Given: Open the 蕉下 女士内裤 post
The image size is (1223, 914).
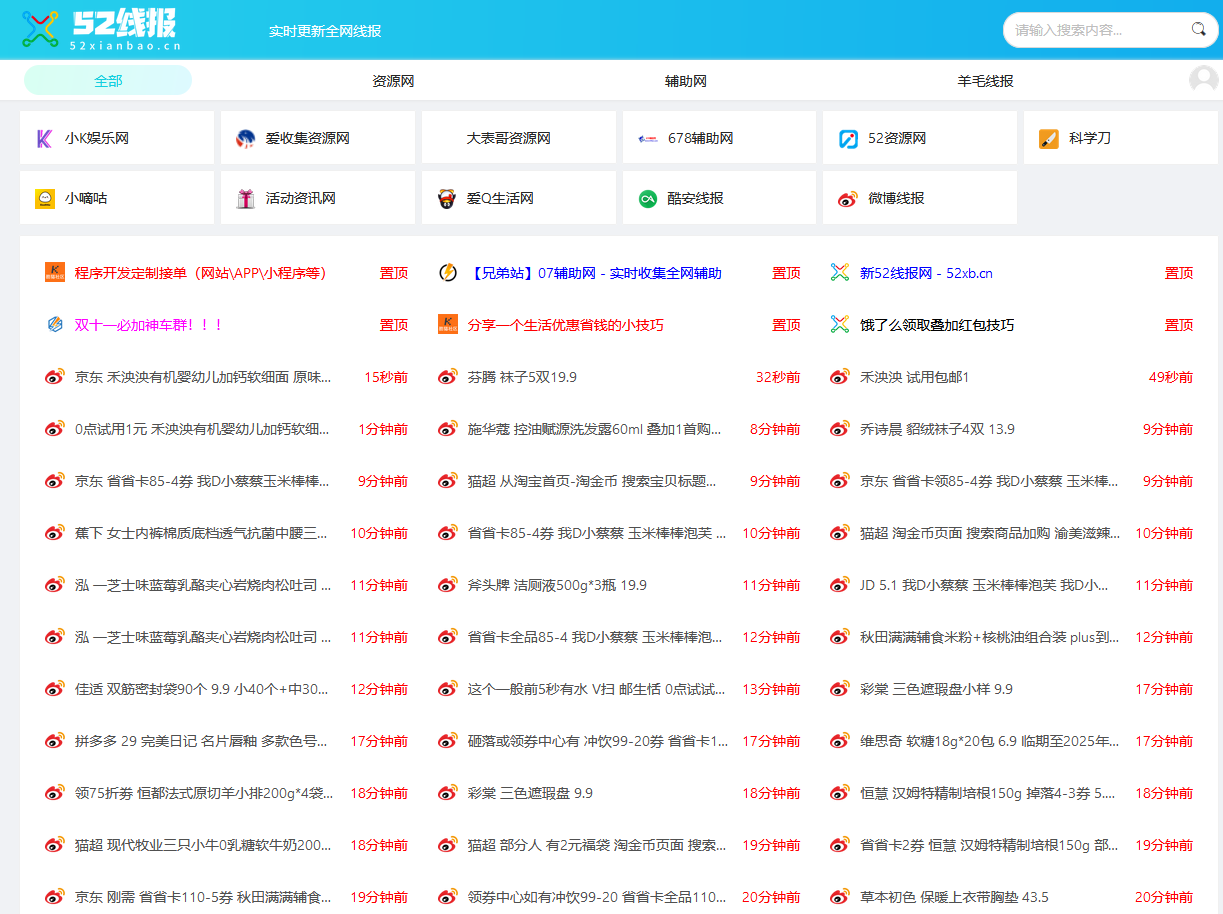Looking at the screenshot, I should click(202, 533).
